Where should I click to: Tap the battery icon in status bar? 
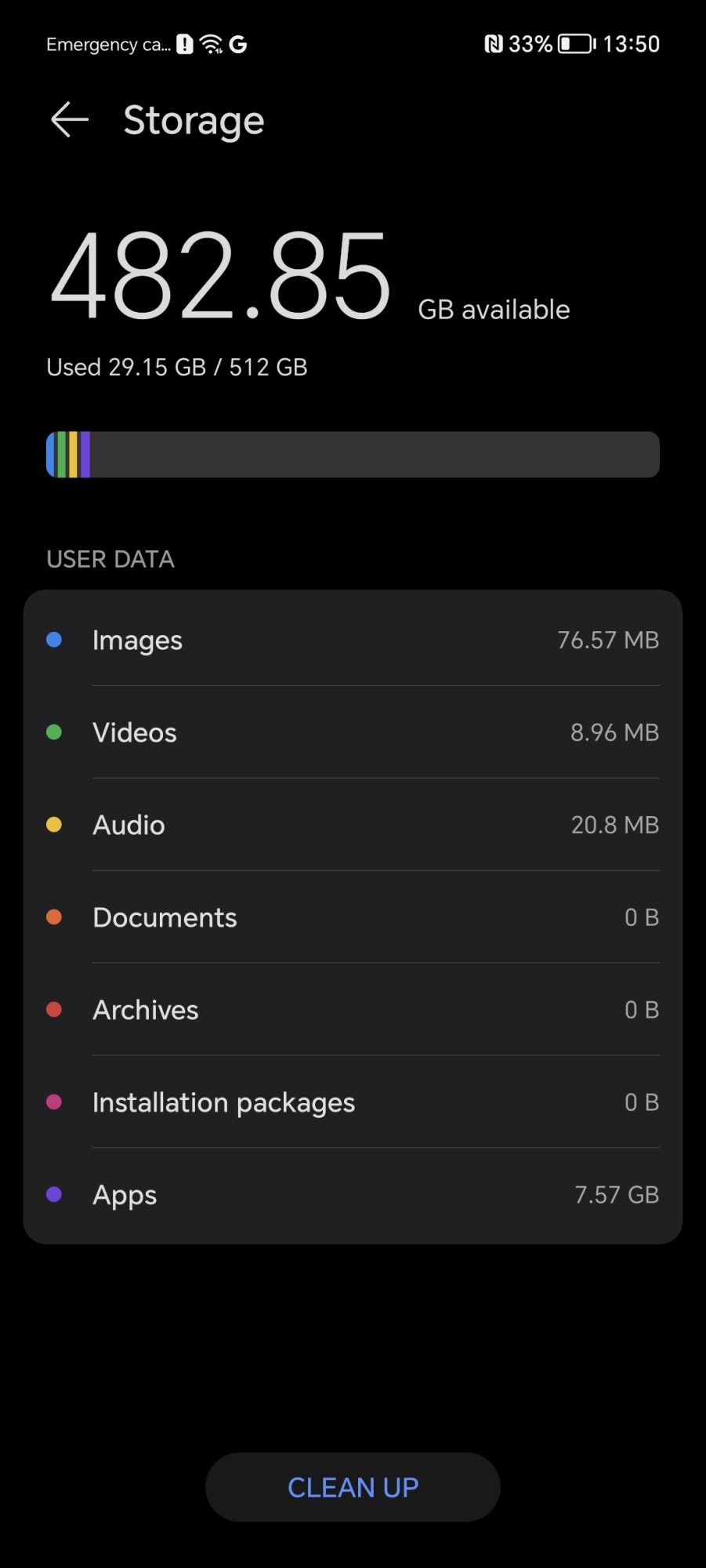[x=576, y=45]
